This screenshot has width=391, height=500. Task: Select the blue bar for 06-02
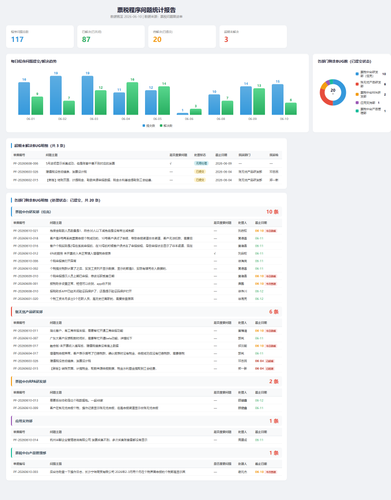(x=56, y=95)
